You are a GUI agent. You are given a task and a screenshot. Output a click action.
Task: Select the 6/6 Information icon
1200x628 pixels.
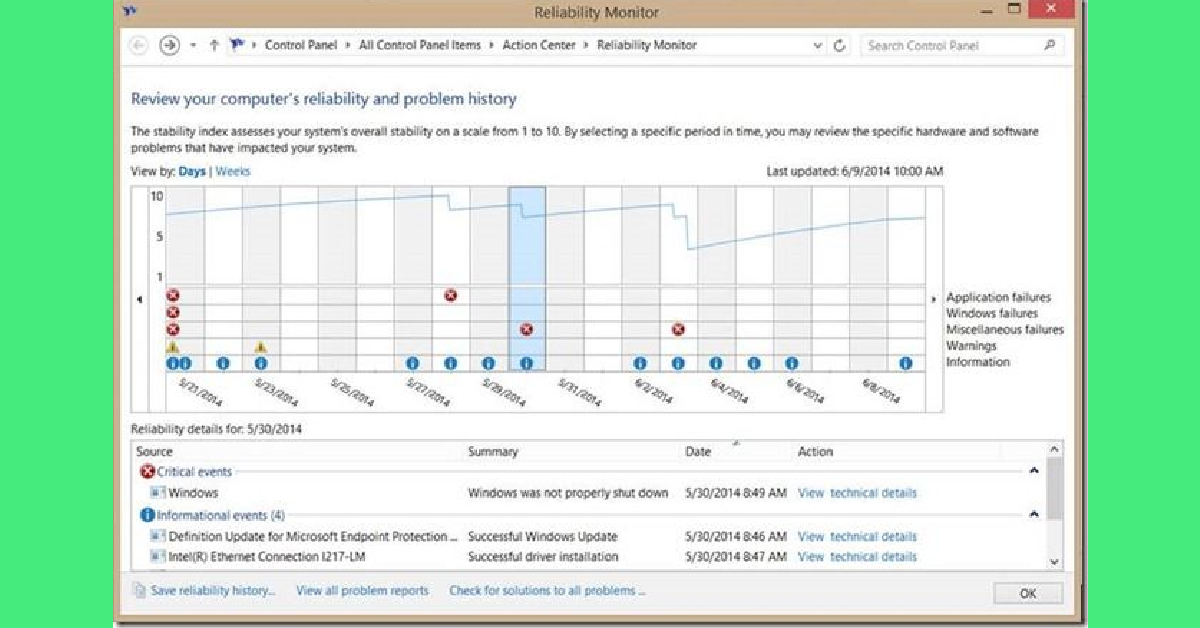(x=792, y=363)
